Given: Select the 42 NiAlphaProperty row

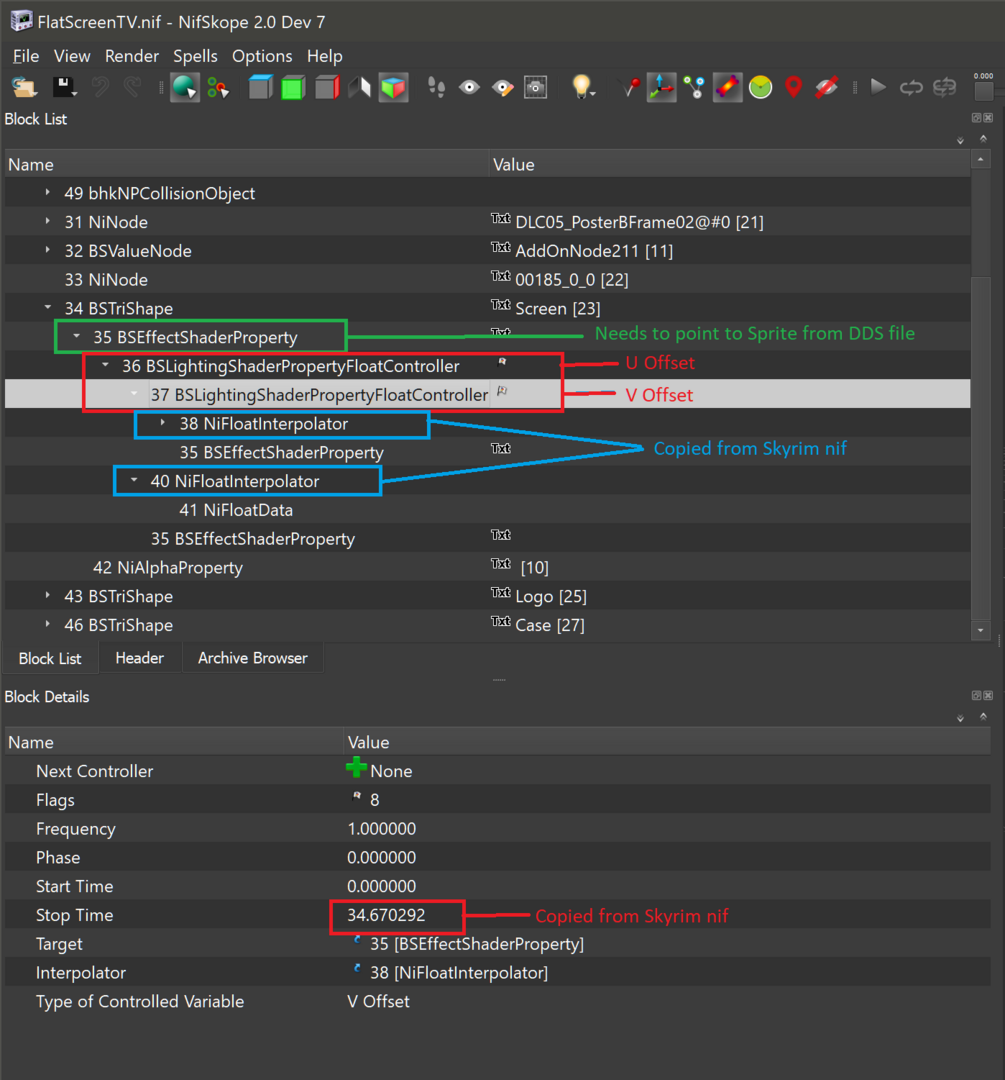Looking at the screenshot, I should tap(488, 568).
